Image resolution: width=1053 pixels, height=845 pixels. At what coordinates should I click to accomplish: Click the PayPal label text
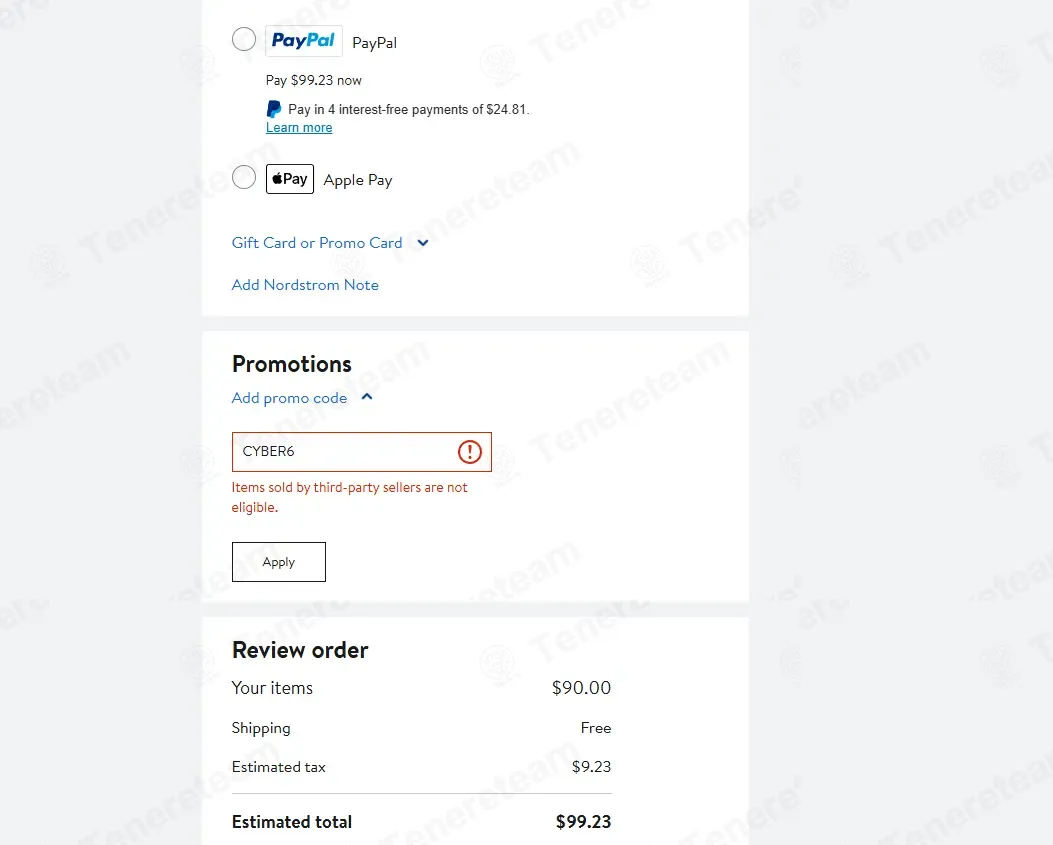tap(374, 43)
